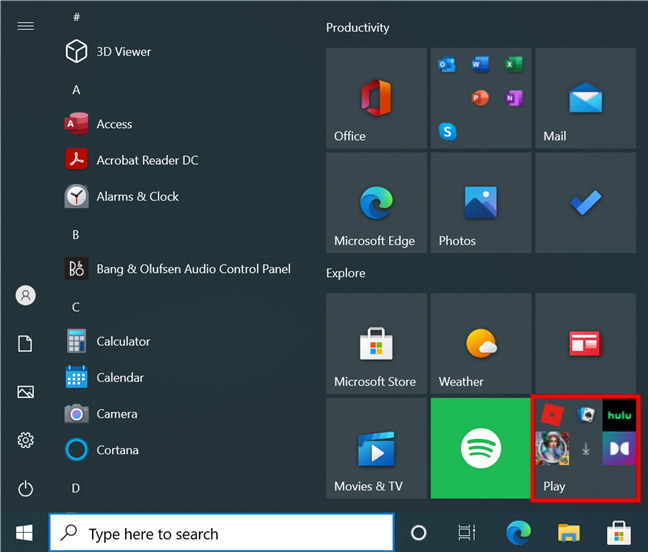Viewport: 648px width, 552px height.
Task: Open Settings via the gear icon
Action: [x=26, y=440]
